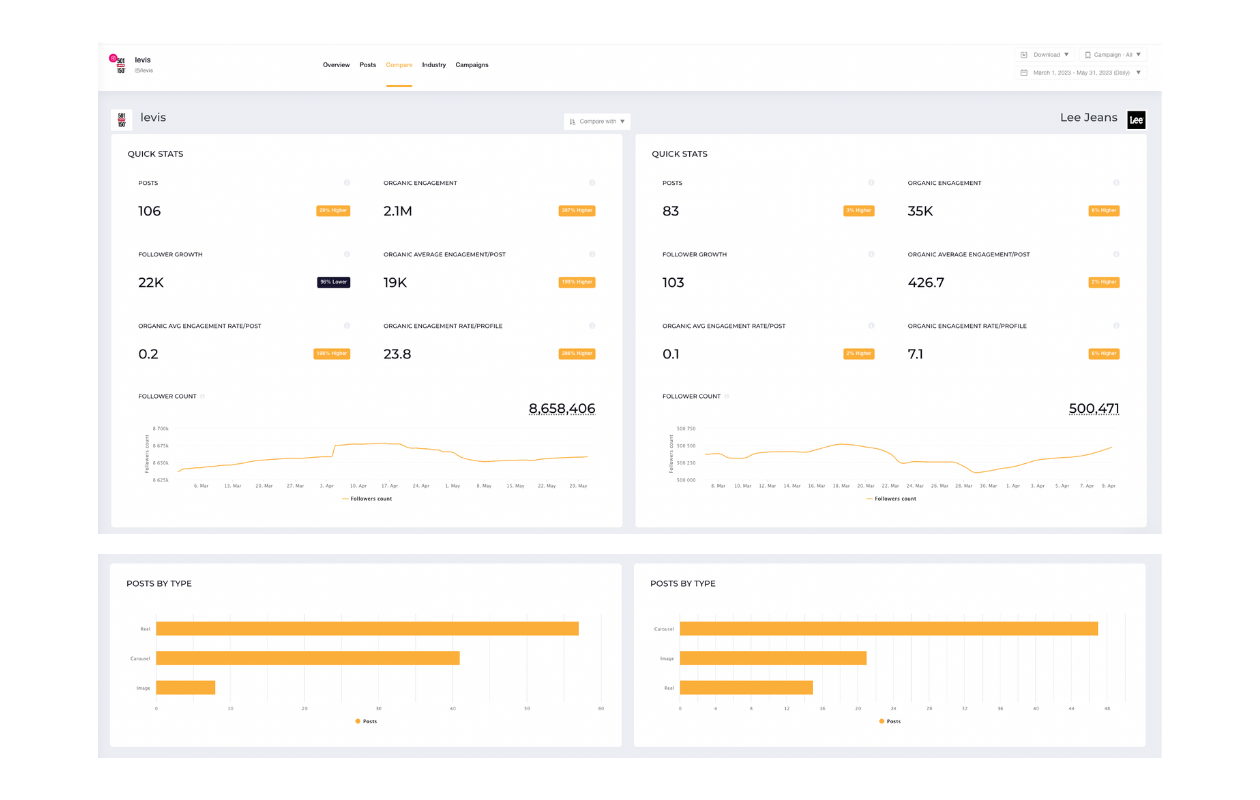This screenshot has width=1260, height=800.
Task: Click the download icon next to Download label
Action: [x=1024, y=55]
